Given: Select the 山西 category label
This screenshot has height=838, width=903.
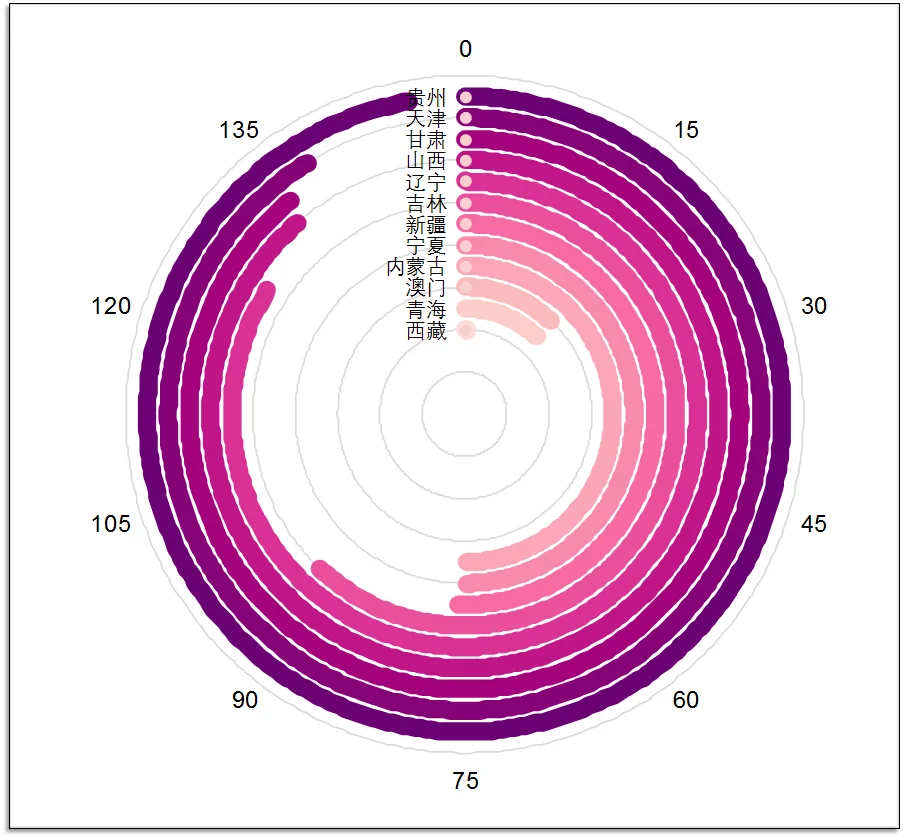Looking at the screenshot, I should coord(427,161).
